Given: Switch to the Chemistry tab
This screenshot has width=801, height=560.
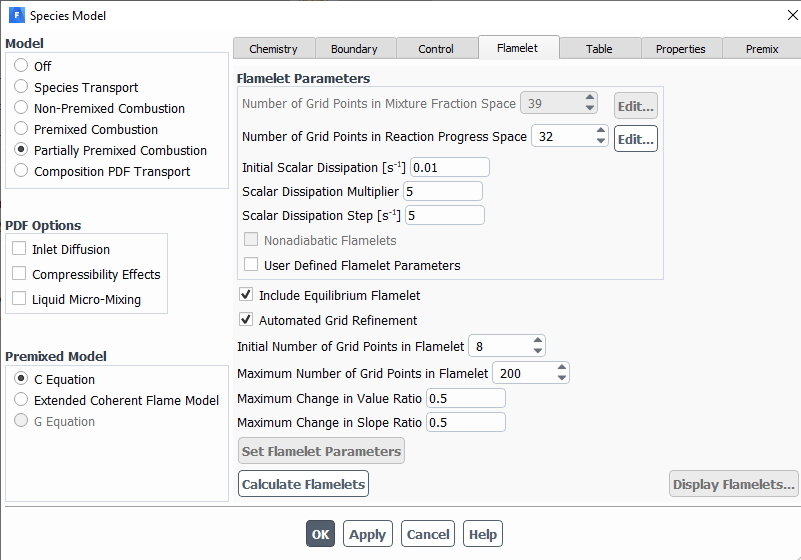Looking at the screenshot, I should click(x=273, y=49).
